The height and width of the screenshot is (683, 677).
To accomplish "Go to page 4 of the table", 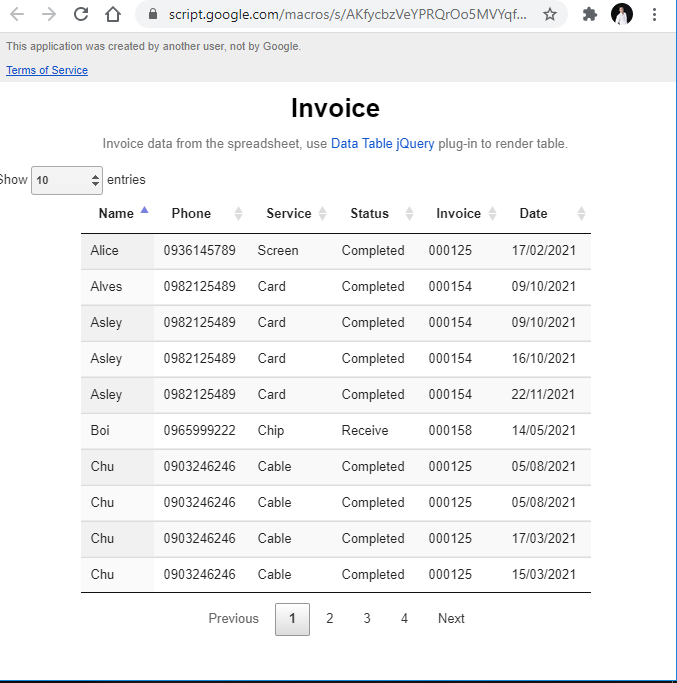I will point(404,619).
